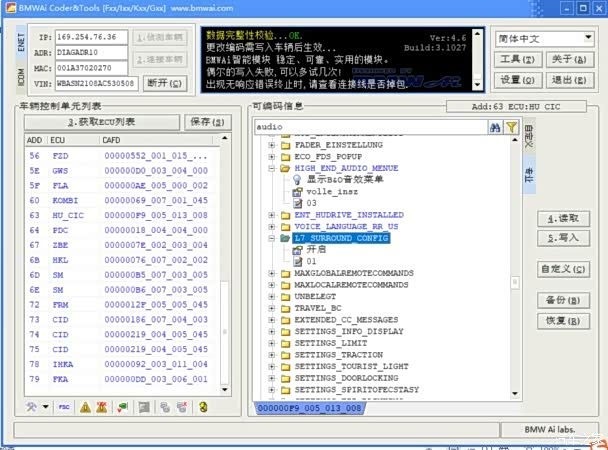Image resolution: width=608 pixels, height=450 pixels.
Task: Collapse the HIGH_END_AUDIO_MENUE node
Action: point(272,169)
